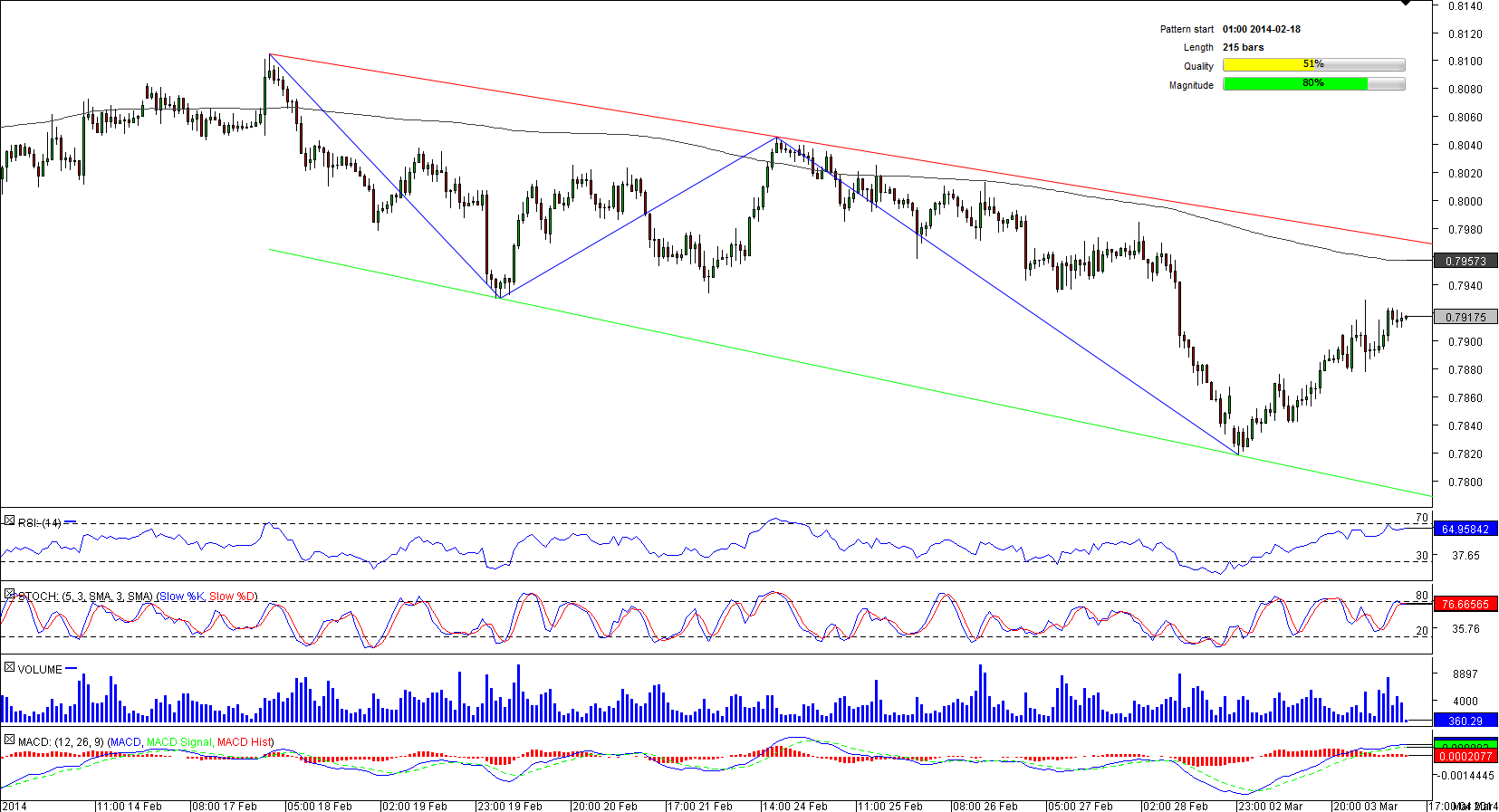Click the 14:00 24 Feb time label
The image size is (1499, 812).
coord(795,806)
